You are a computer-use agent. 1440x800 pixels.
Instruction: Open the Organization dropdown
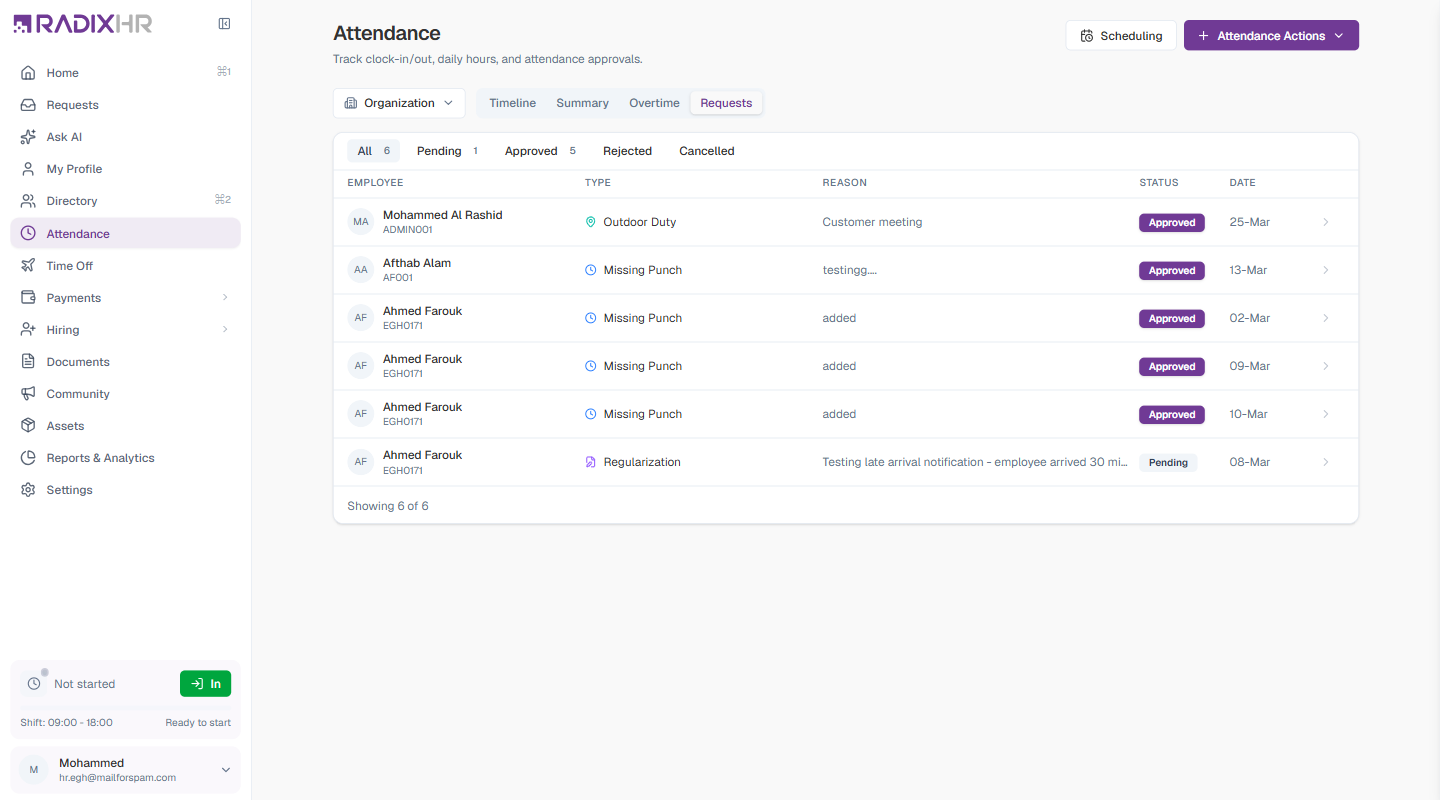[399, 103]
